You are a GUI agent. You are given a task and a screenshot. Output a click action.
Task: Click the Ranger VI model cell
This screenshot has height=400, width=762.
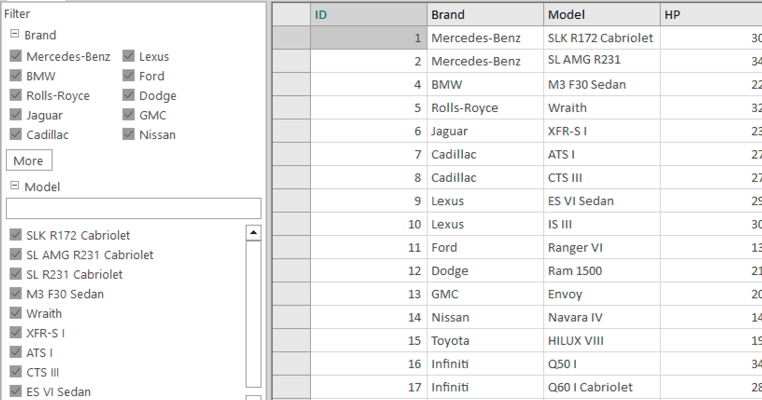[x=600, y=247]
